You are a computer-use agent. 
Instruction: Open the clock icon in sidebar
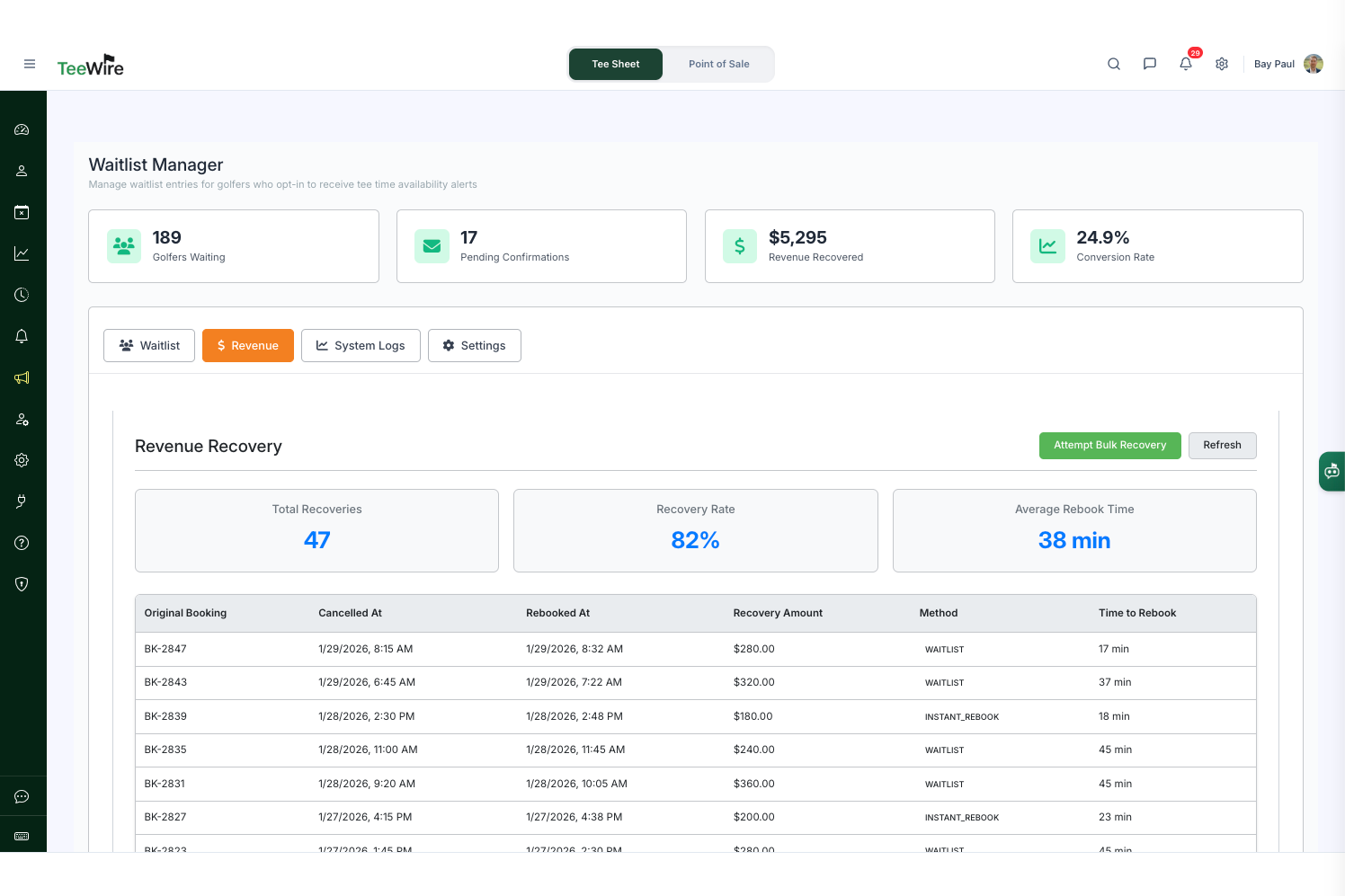(x=22, y=295)
